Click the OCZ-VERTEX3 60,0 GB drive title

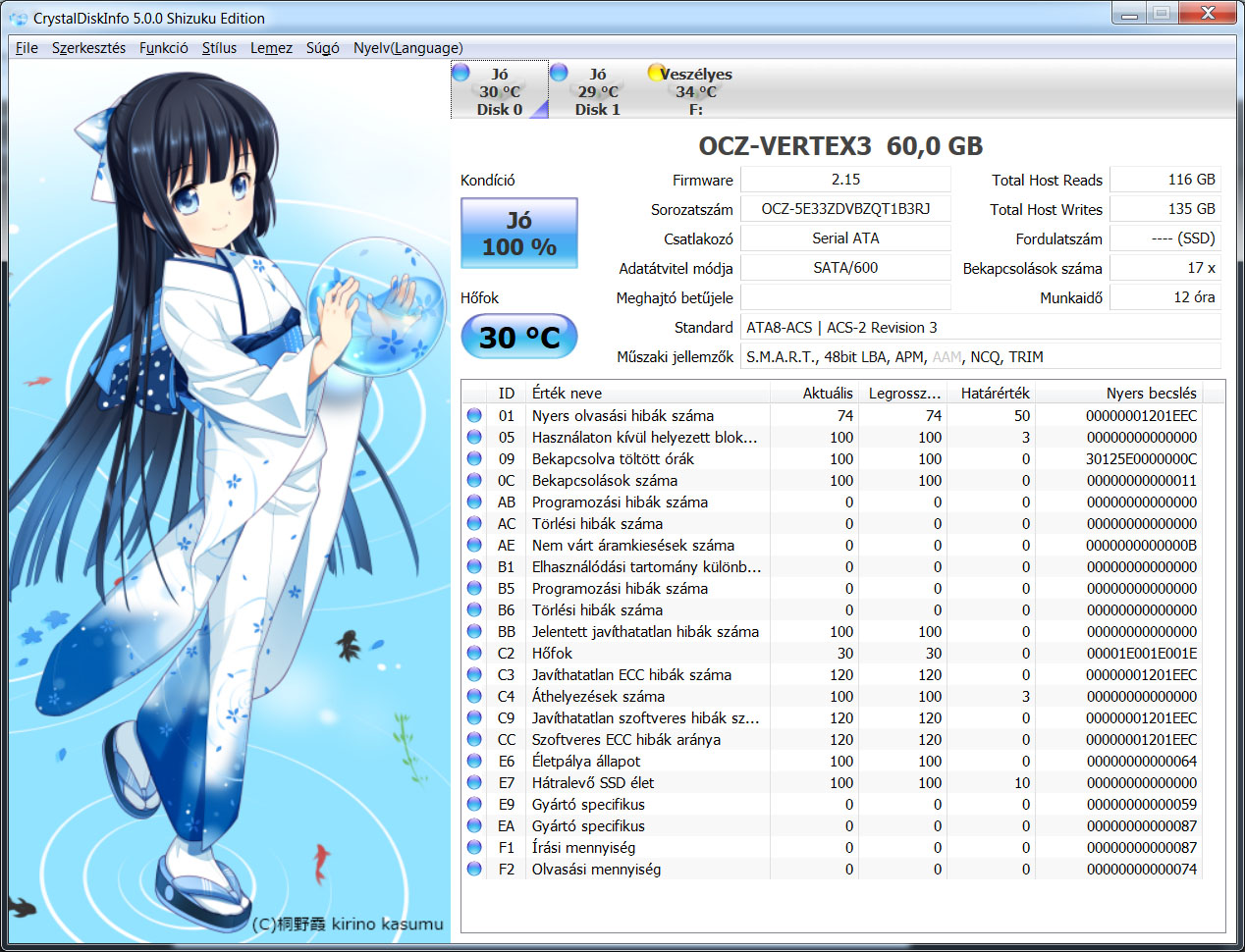click(x=840, y=146)
